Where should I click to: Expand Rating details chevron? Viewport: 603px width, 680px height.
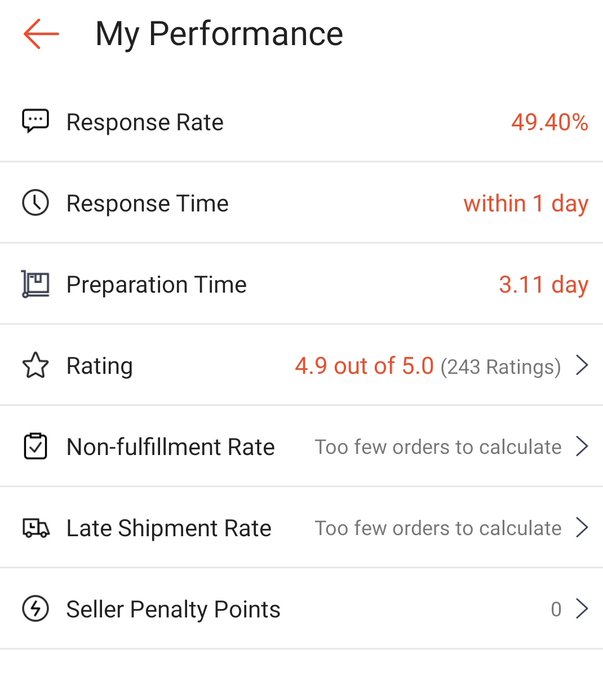[x=582, y=366]
